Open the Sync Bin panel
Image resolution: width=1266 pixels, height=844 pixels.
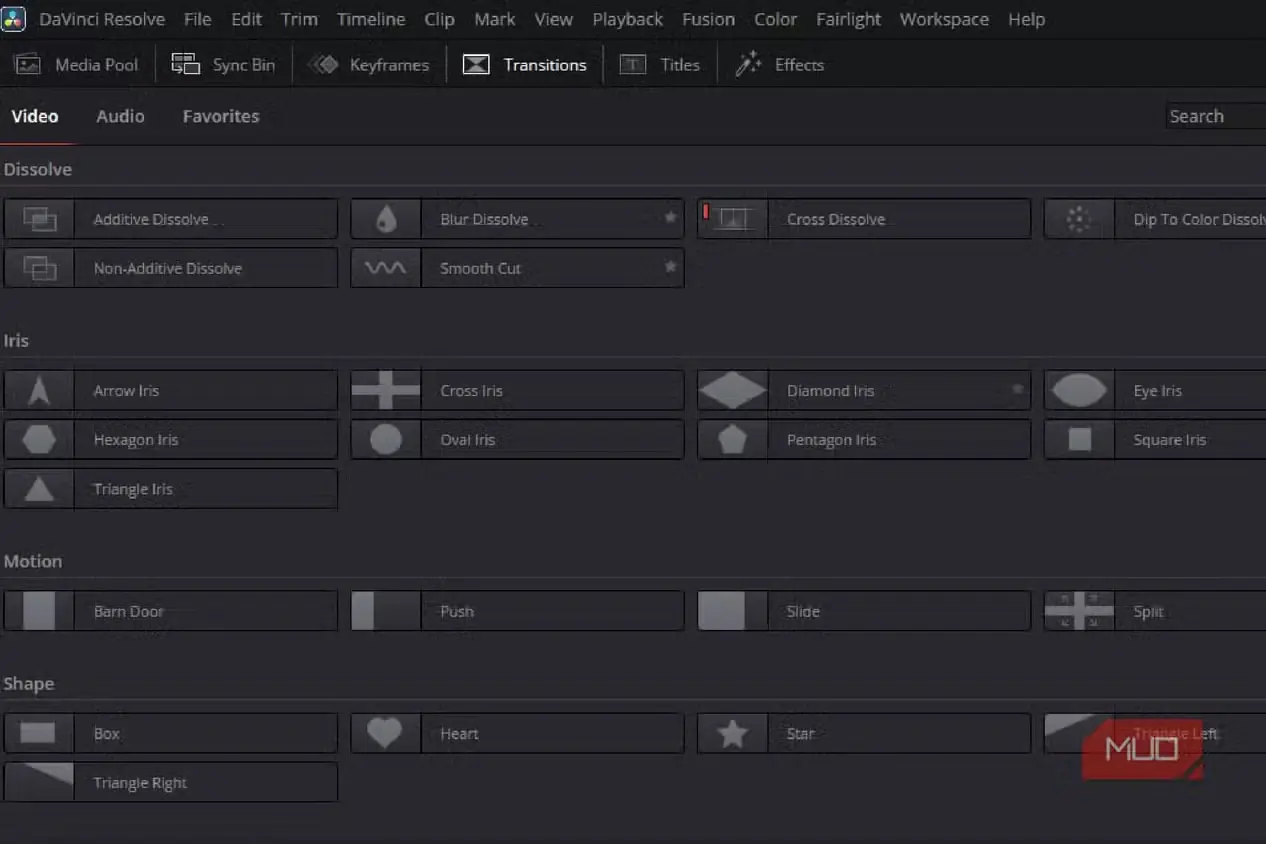223,65
